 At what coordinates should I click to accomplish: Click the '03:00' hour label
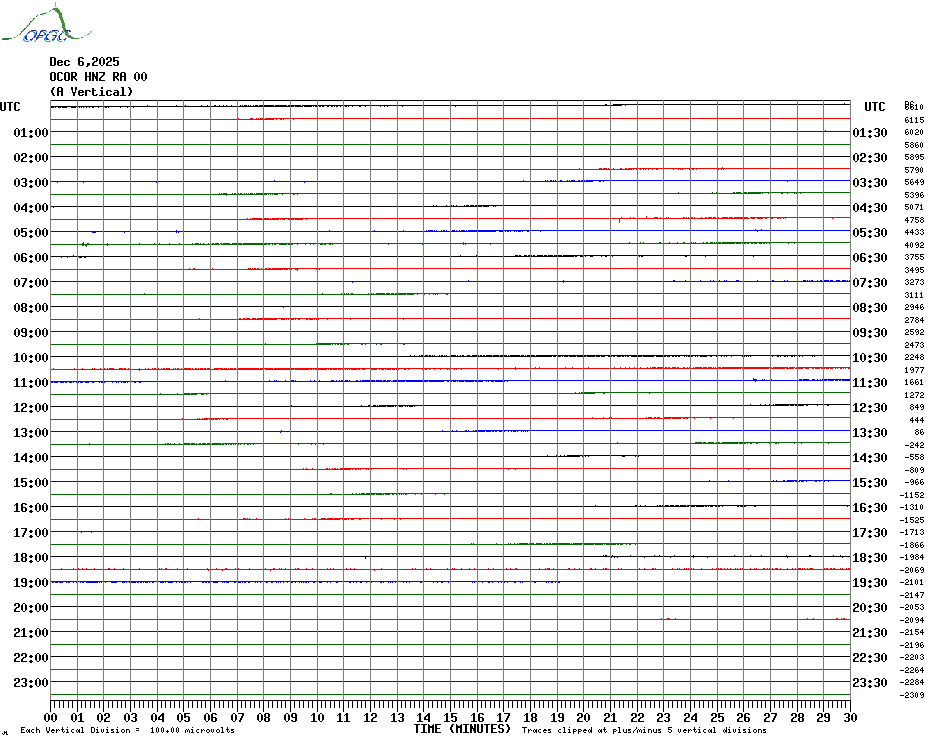pyautogui.click(x=31, y=182)
